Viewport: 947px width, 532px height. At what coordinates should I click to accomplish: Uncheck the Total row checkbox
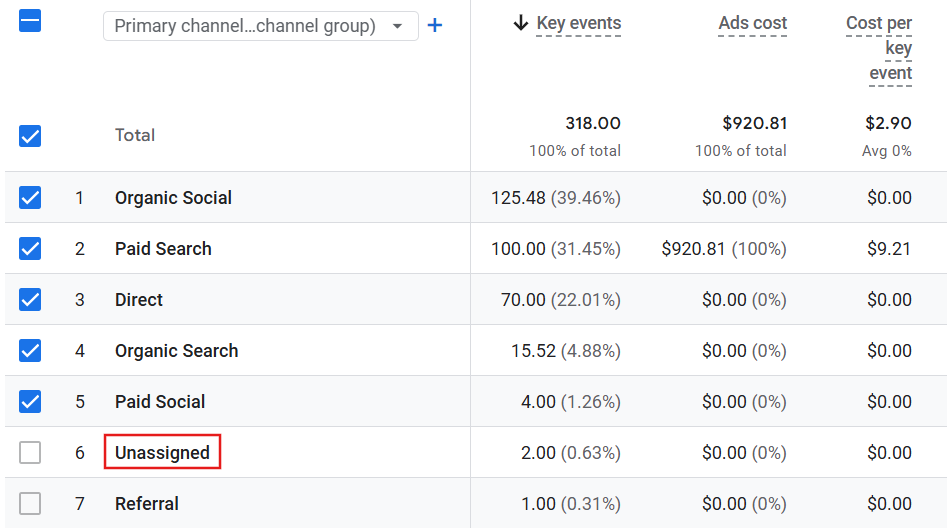(x=30, y=136)
